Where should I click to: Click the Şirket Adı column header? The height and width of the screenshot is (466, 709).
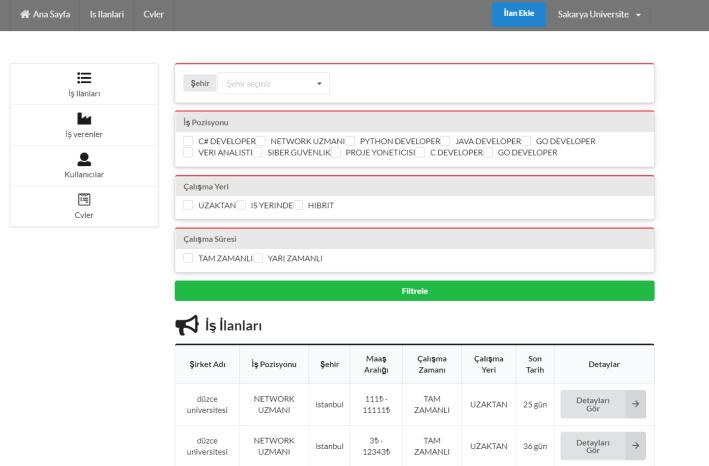[207, 364]
